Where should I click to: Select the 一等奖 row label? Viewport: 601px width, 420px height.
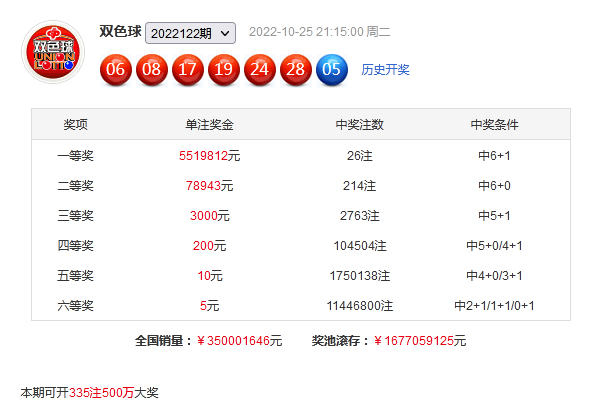click(76, 156)
